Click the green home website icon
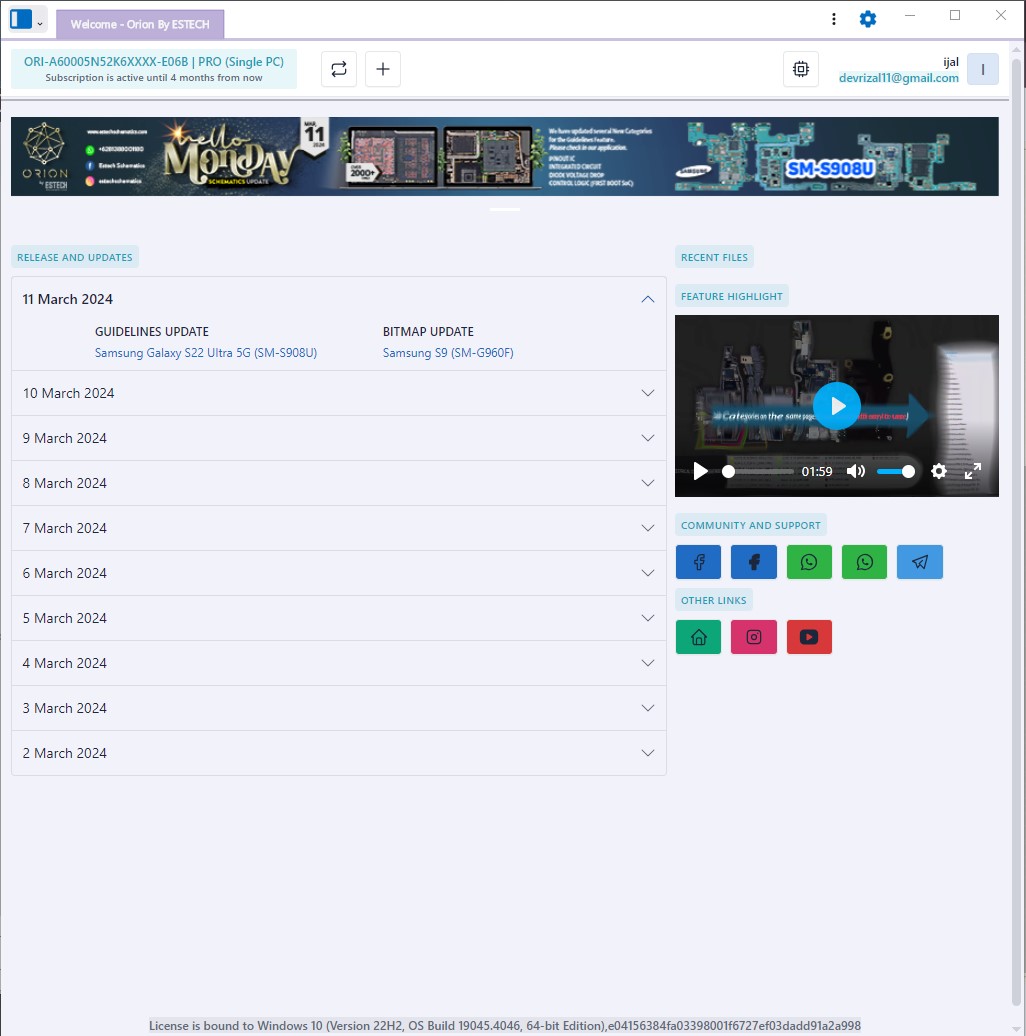 pyautogui.click(x=698, y=637)
